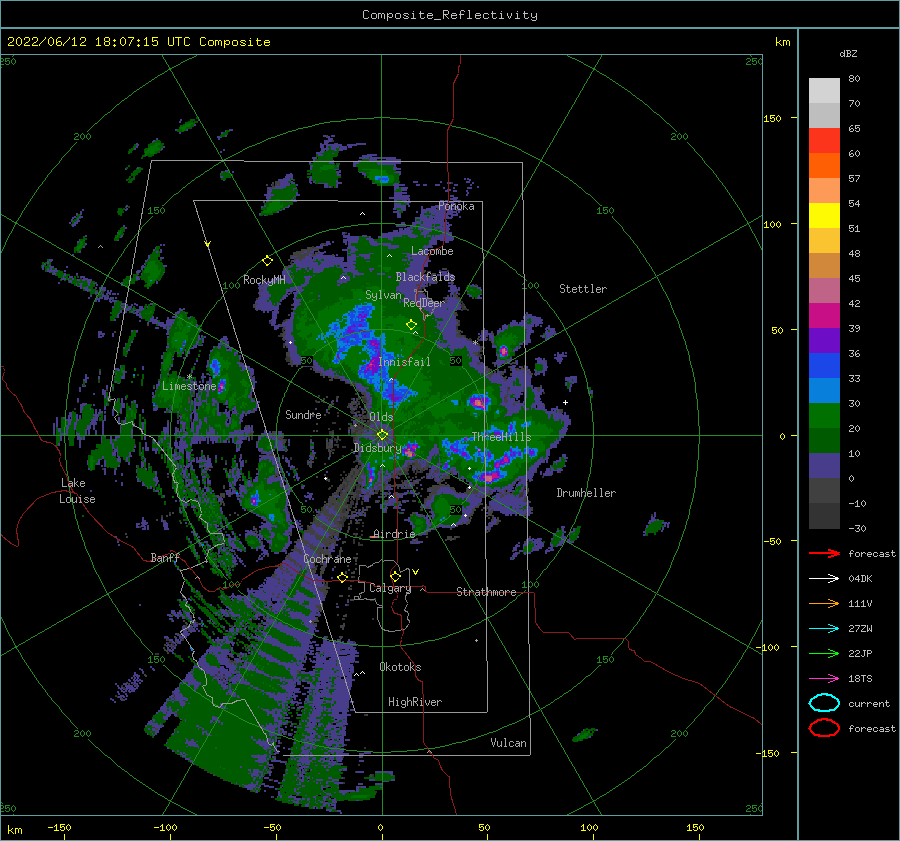Viewport: 900px width, 841px height.
Task: Click the Blackfalds city label
Action: [425, 277]
